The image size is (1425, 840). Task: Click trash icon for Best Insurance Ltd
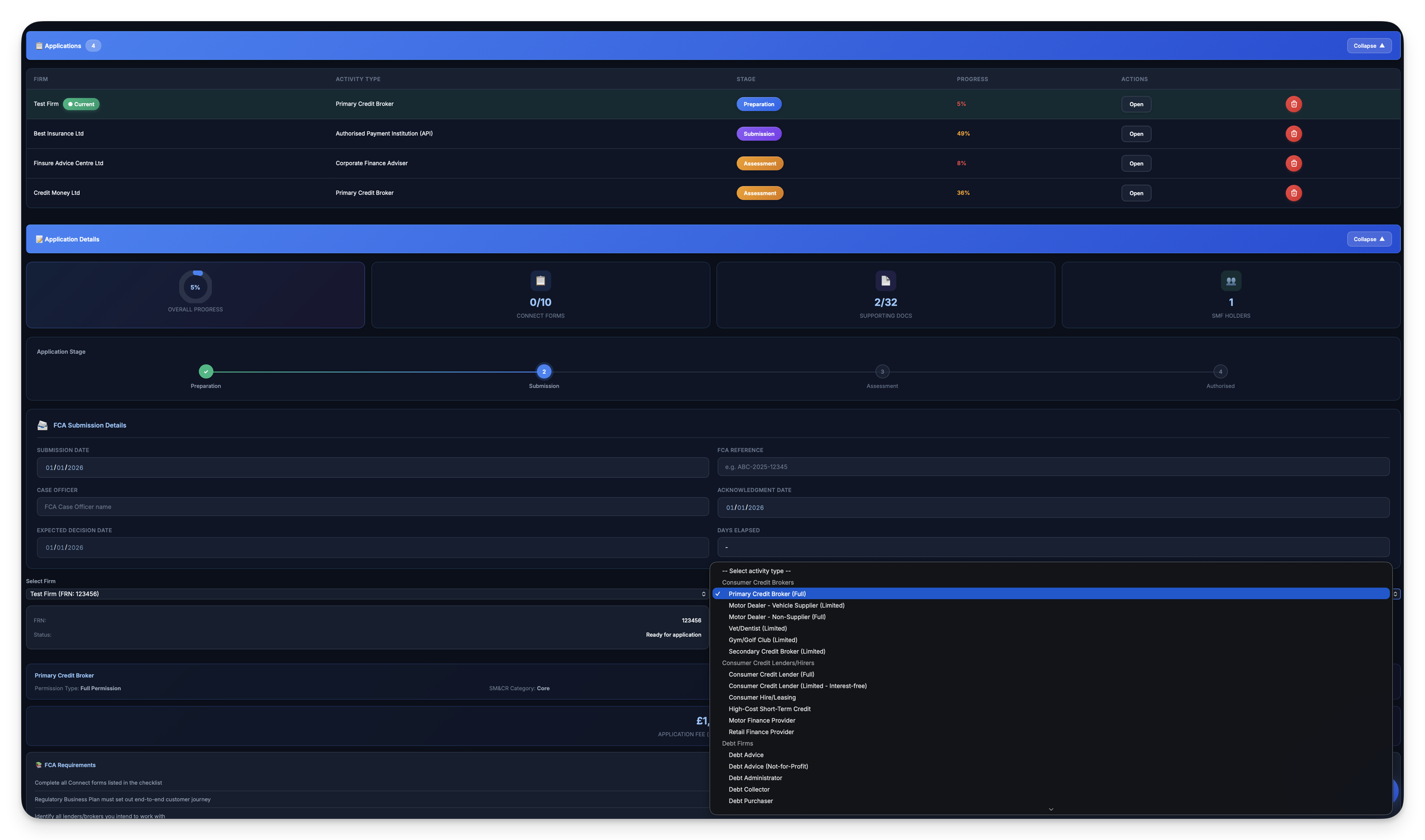pyautogui.click(x=1293, y=134)
